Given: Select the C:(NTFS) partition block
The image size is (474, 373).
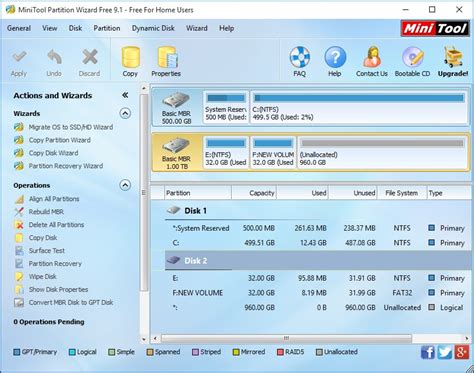Looking at the screenshot, I should pos(359,107).
